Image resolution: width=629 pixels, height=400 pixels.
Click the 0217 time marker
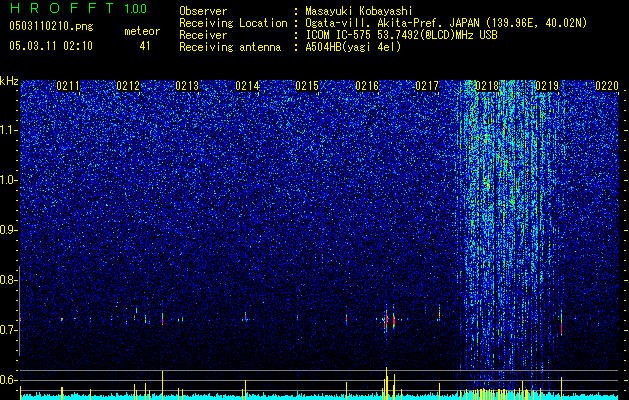427,86
